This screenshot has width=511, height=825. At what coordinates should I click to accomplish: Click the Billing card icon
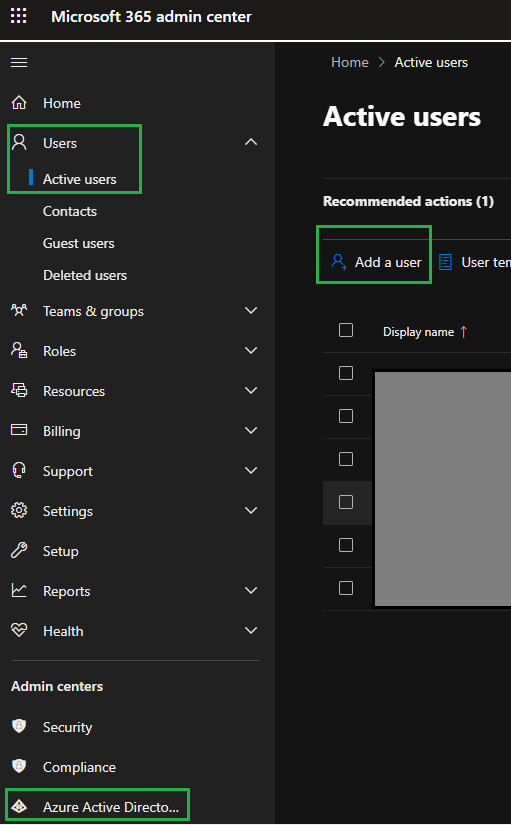[x=19, y=430]
